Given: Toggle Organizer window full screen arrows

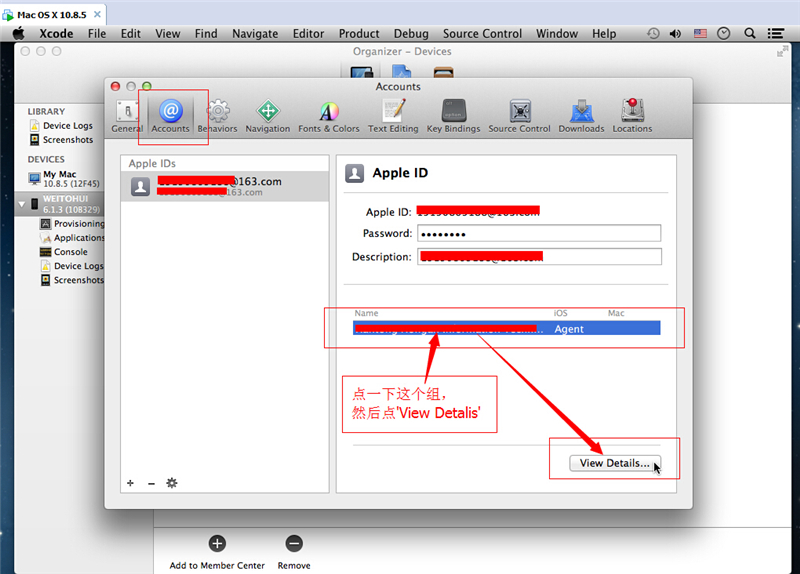Looking at the screenshot, I should click(x=781, y=52).
